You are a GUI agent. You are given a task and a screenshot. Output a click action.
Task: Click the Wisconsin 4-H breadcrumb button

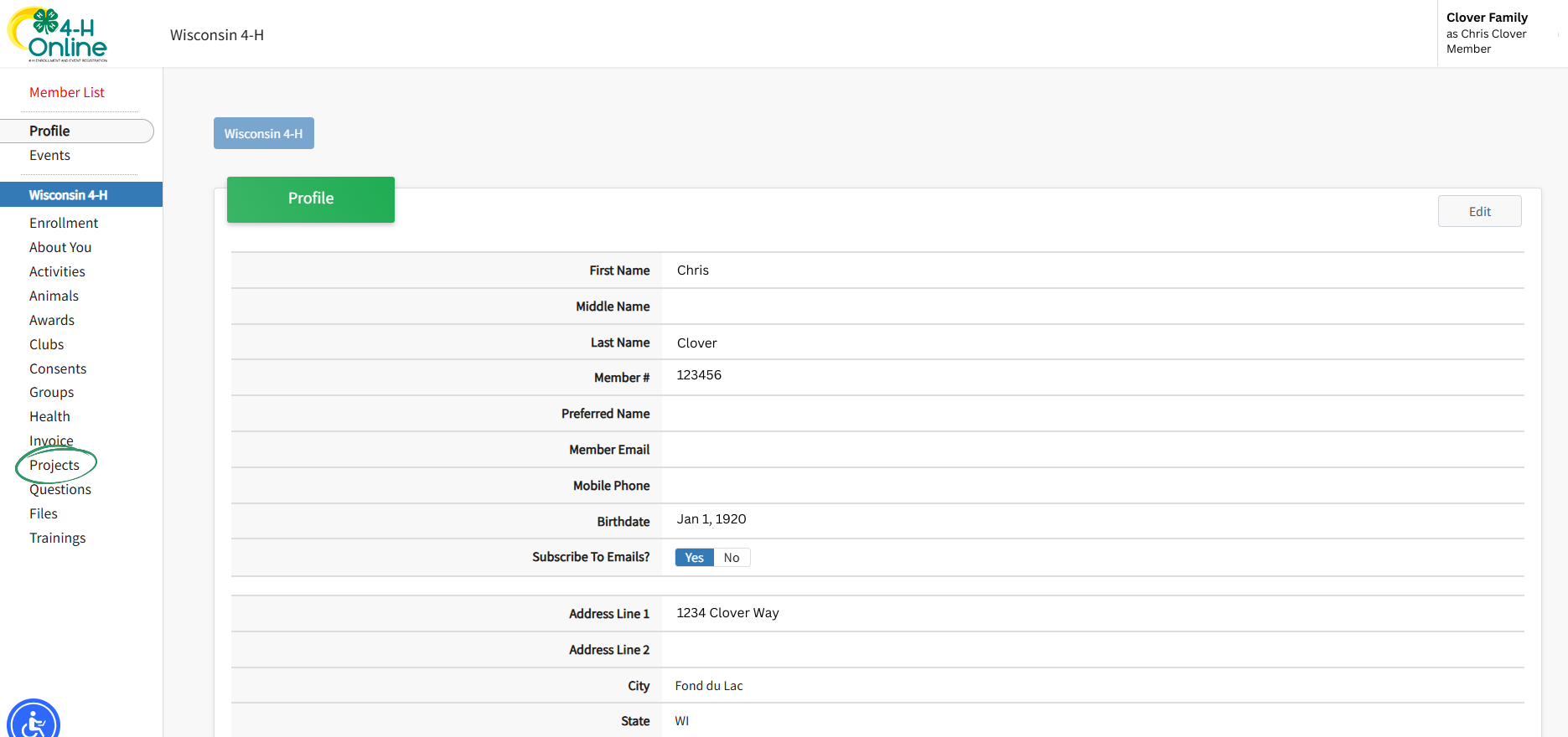[263, 133]
